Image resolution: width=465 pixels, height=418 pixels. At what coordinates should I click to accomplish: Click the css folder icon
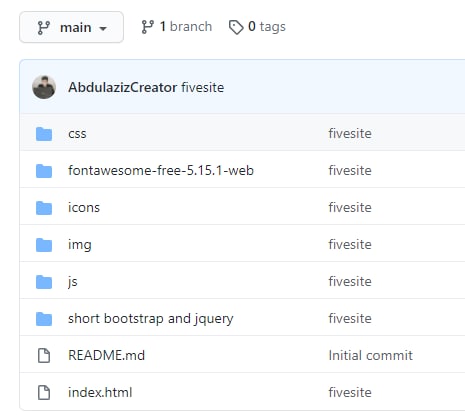44,134
